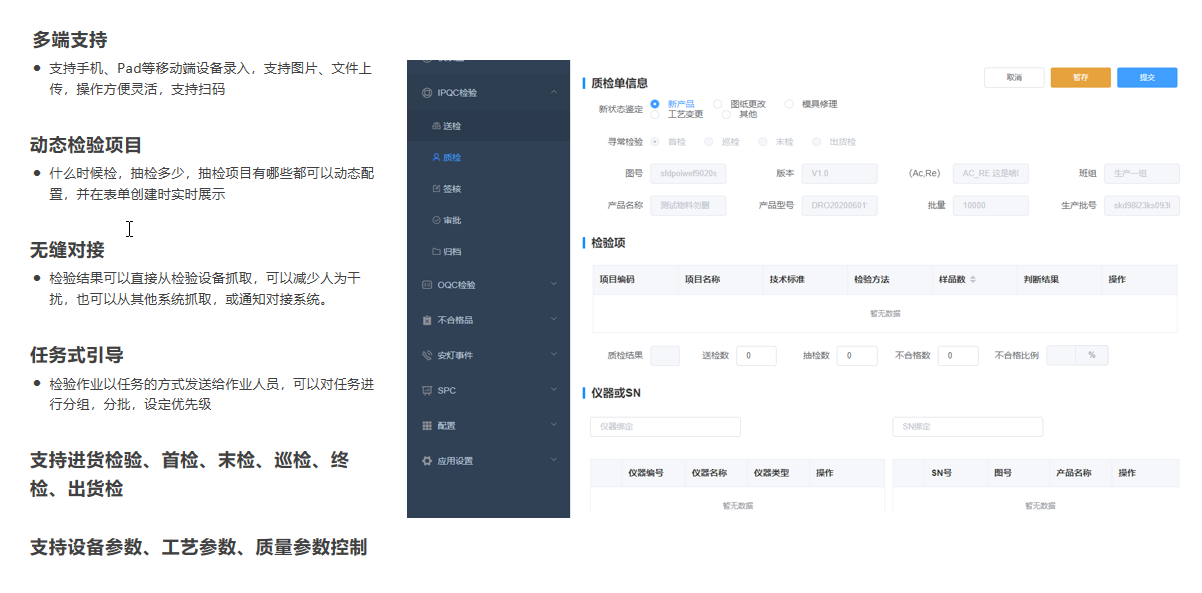Click the 生产批号 input field

pyautogui.click(x=1141, y=206)
